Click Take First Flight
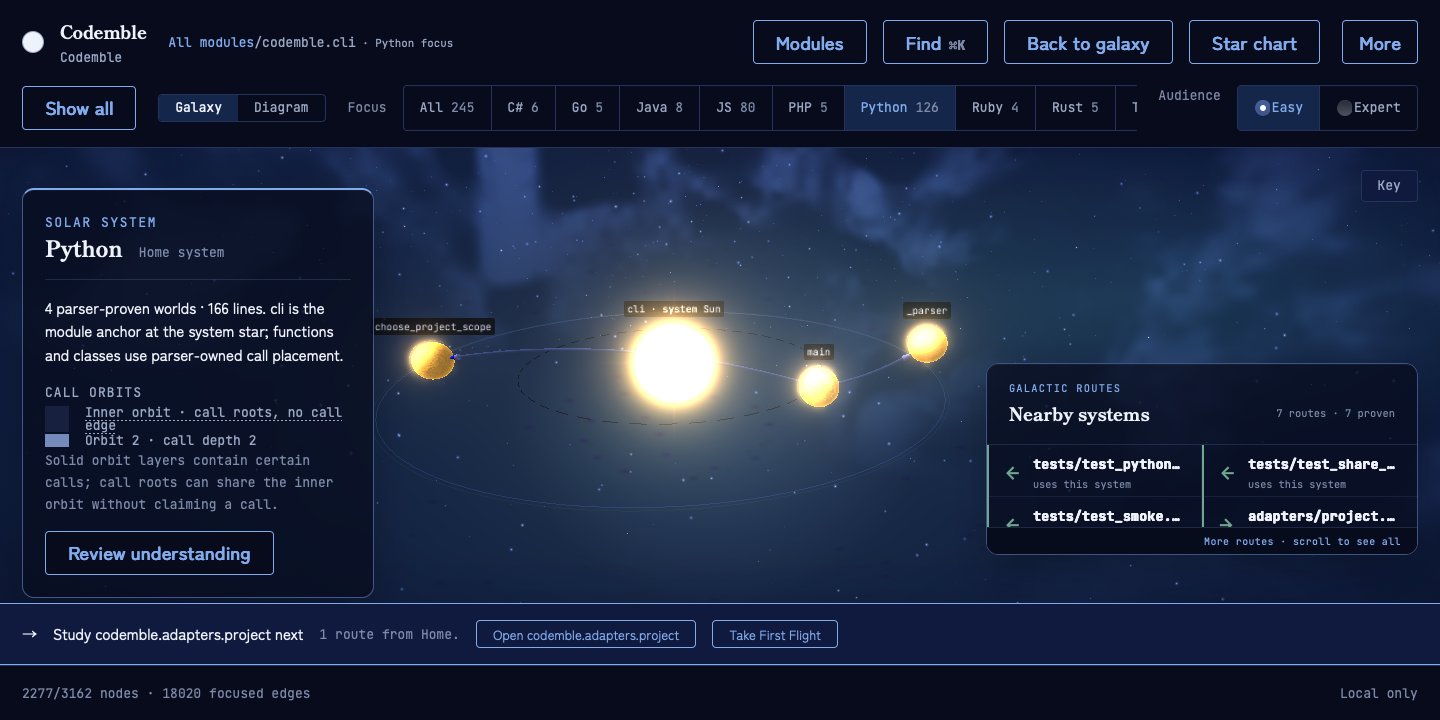The width and height of the screenshot is (1440, 720). click(x=775, y=634)
